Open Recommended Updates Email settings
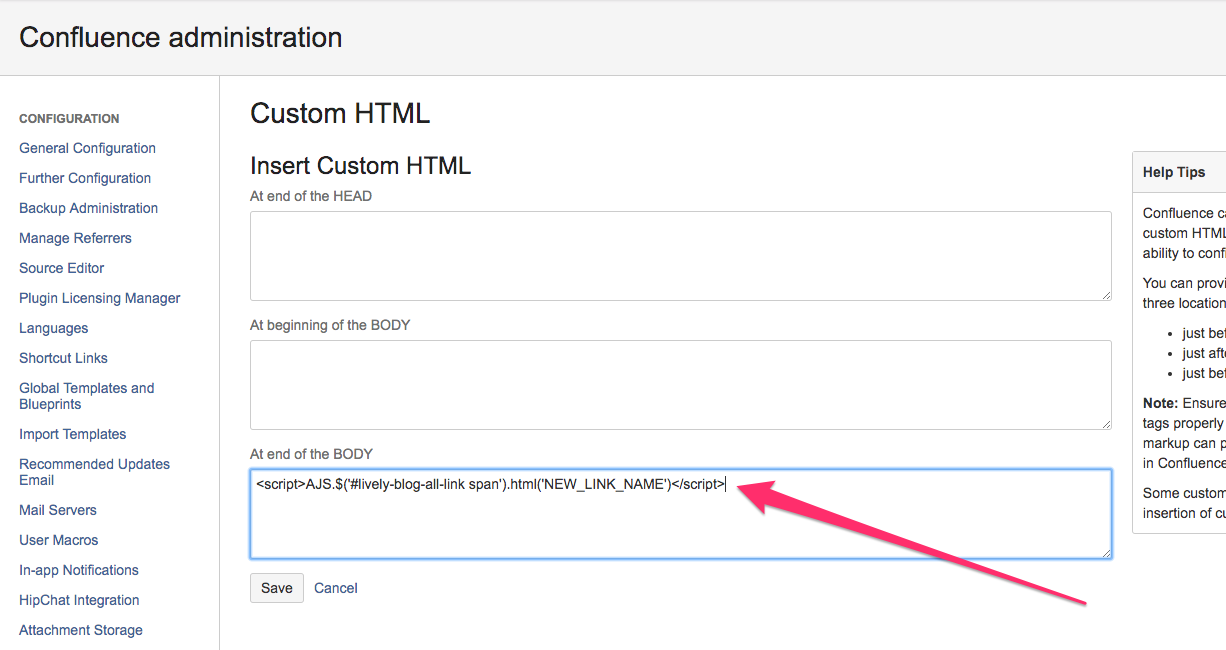The height and width of the screenshot is (650, 1226). click(94, 472)
